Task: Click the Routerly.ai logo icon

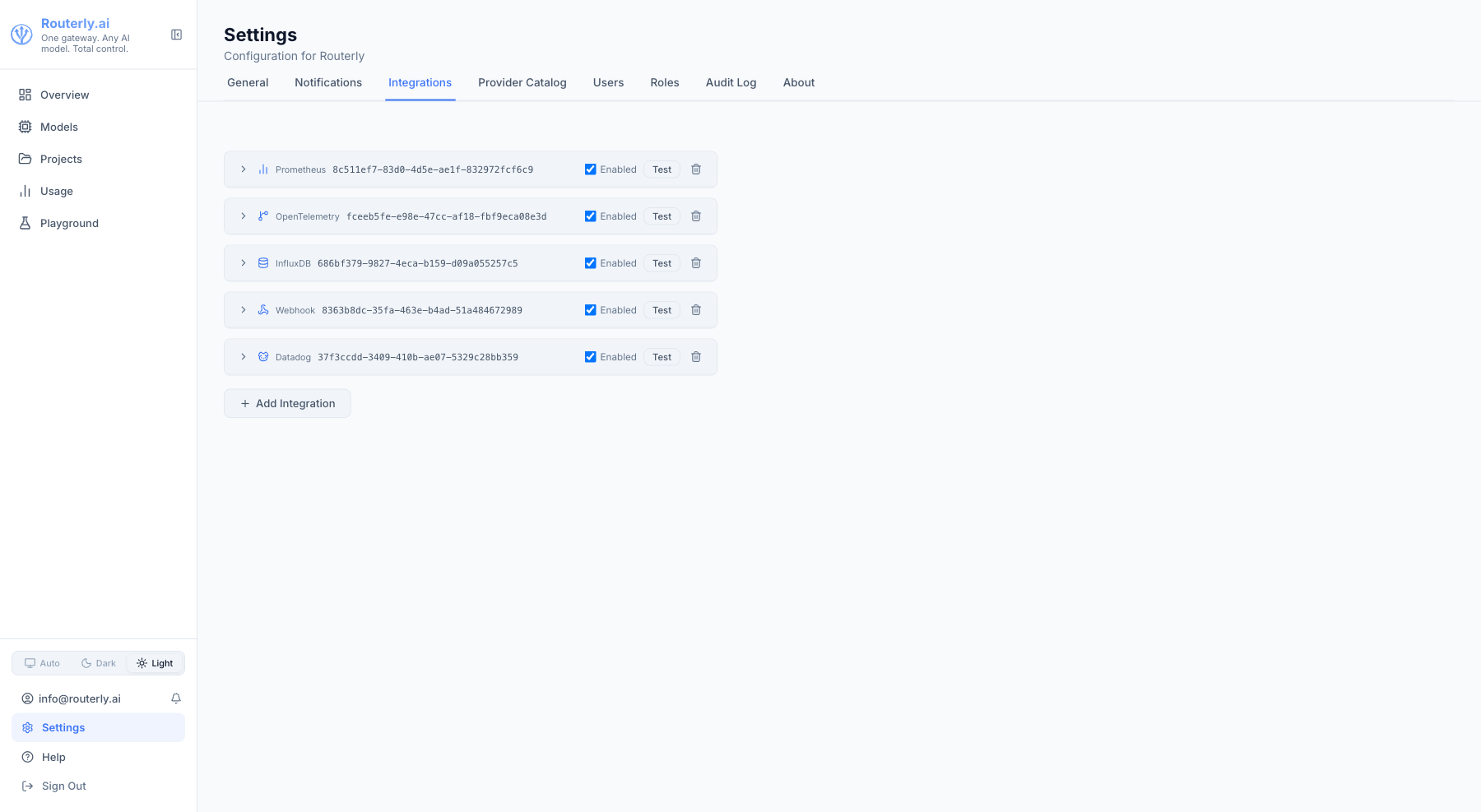Action: coord(21,35)
